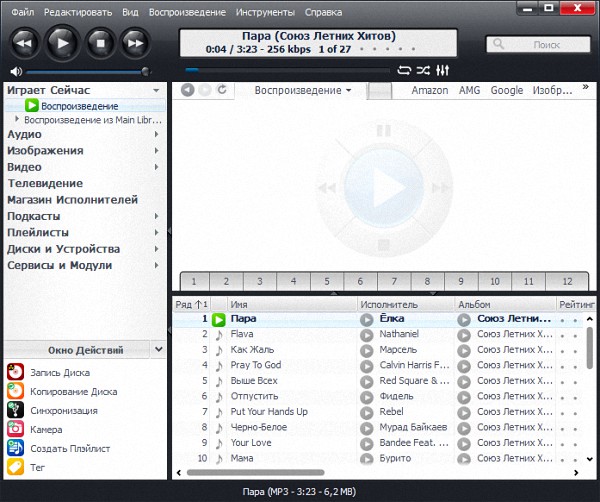Open the equalizer DSP settings icon
Screen dimensions: 600x502
(443, 71)
